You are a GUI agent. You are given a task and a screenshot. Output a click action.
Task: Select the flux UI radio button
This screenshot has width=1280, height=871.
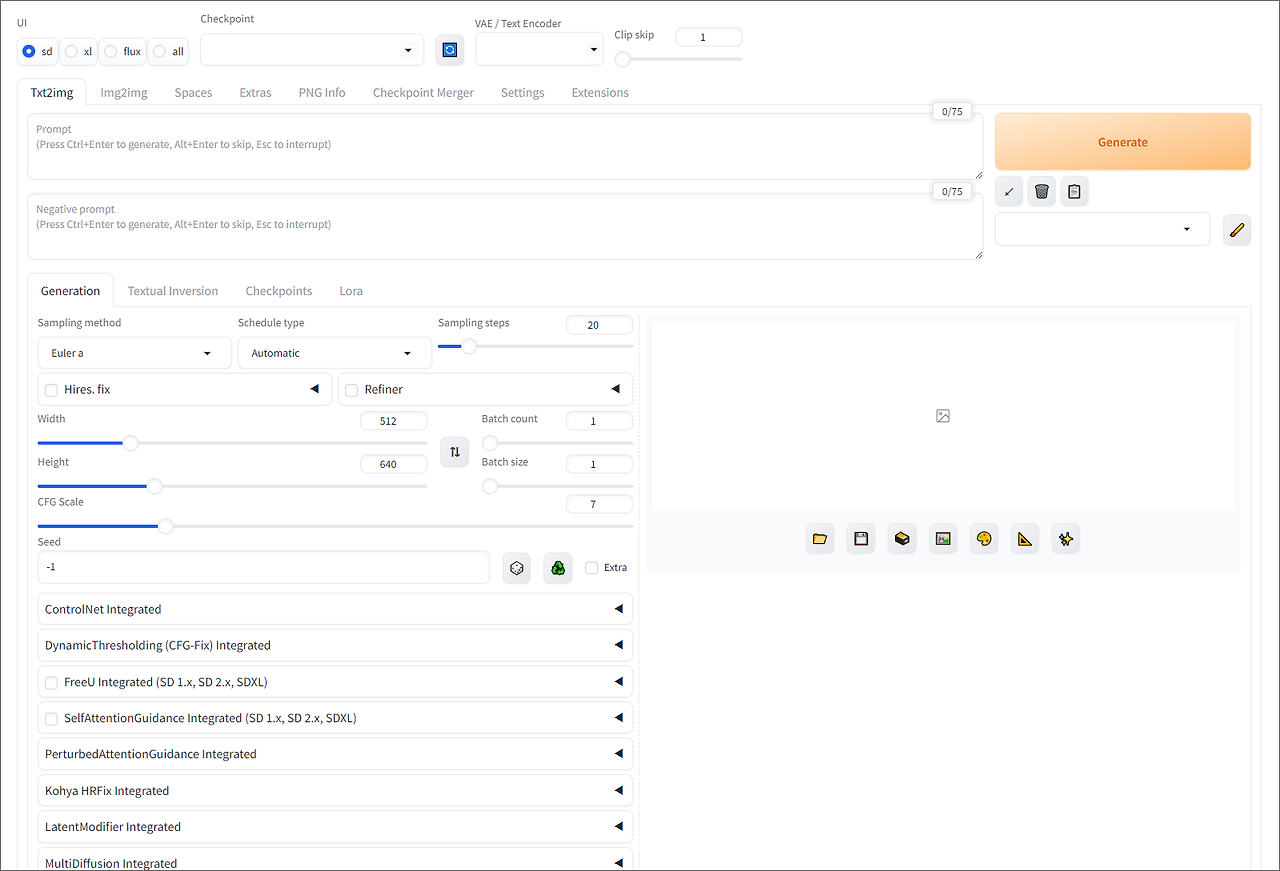(110, 51)
